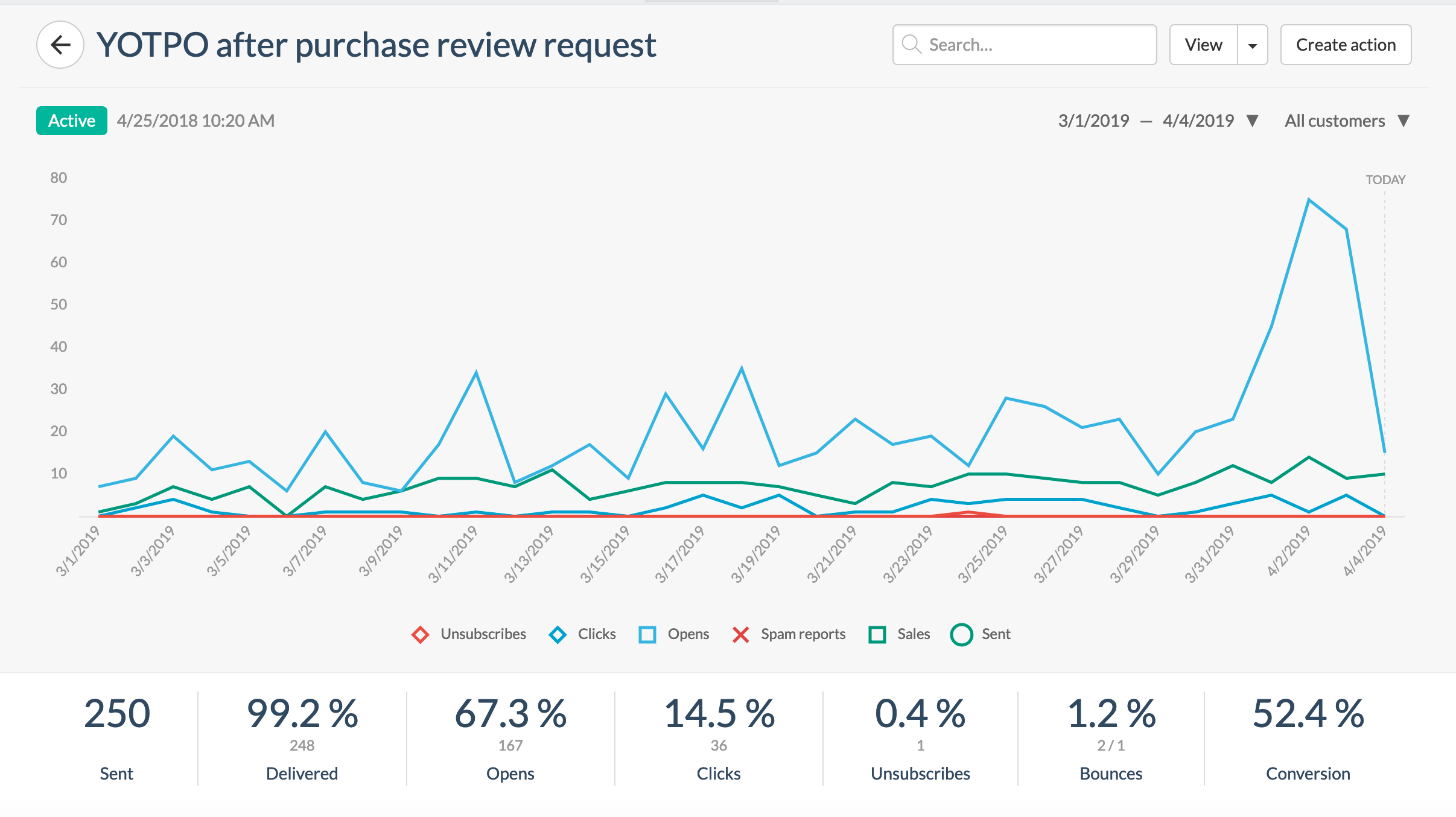
Task: Click the Opens peak point near 4/2/2019
Action: (1308, 199)
